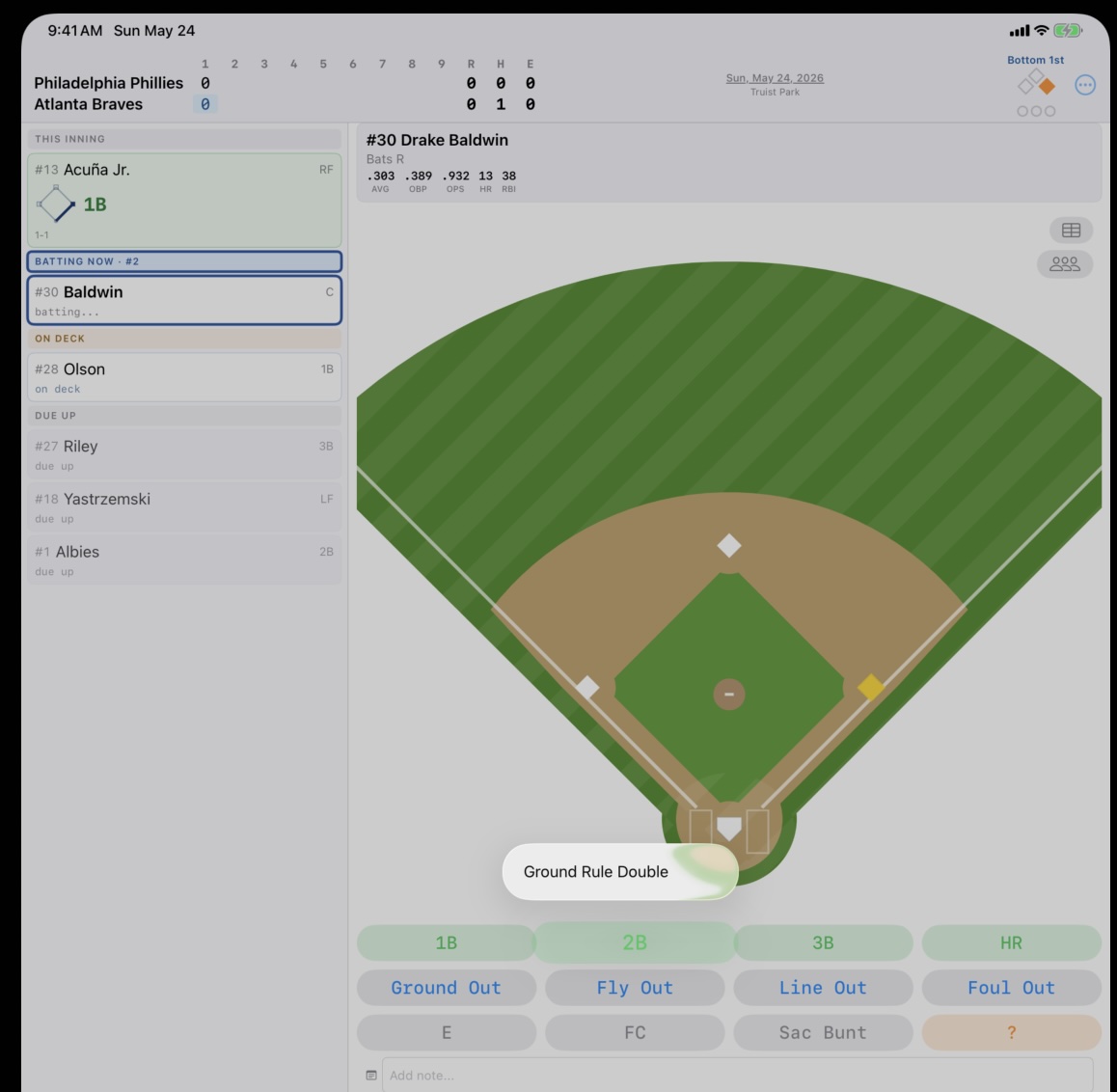
Task: Open the Sun, May 24, 2026 date link
Action: click(775, 77)
